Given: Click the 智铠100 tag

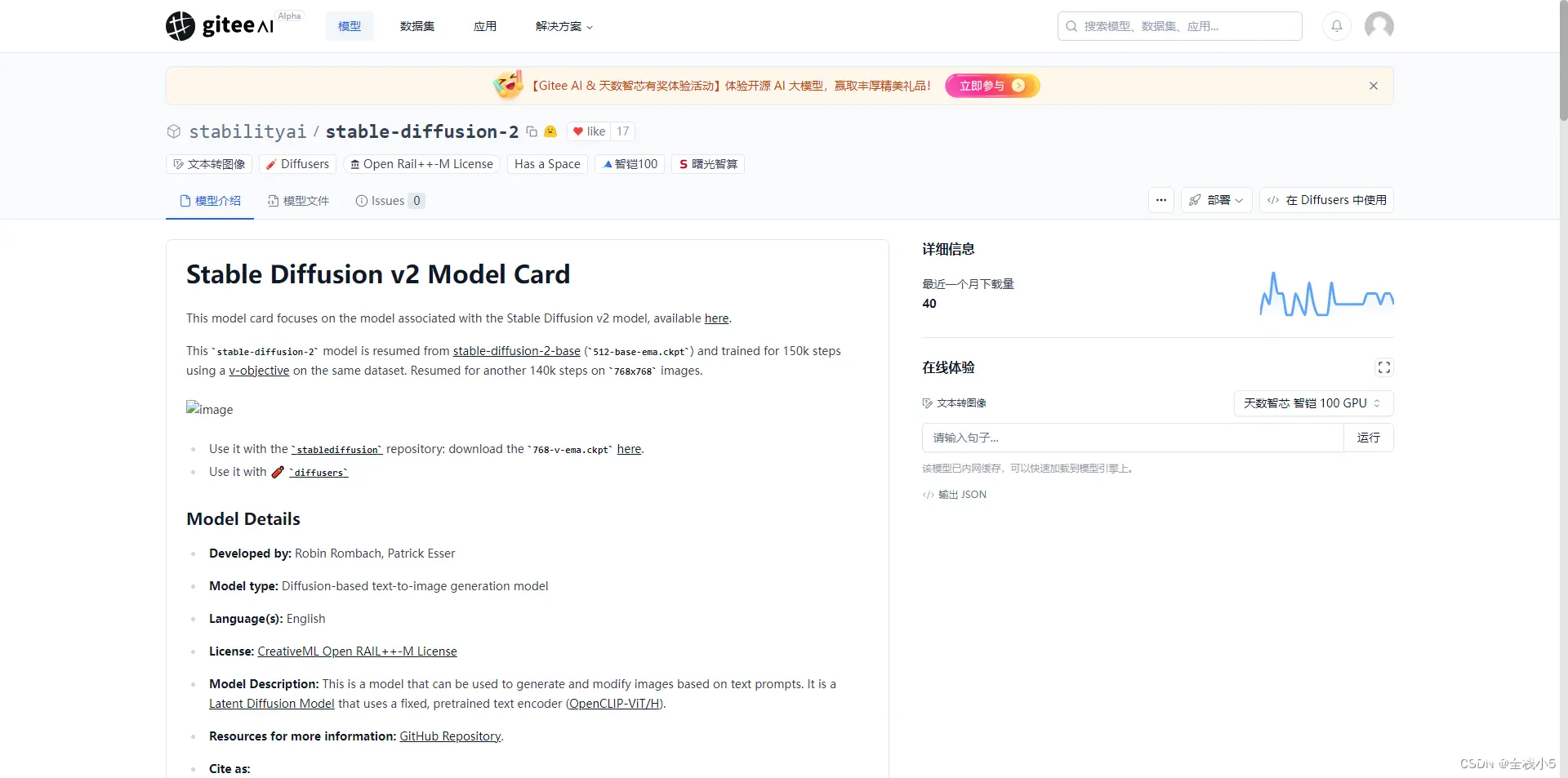Looking at the screenshot, I should tap(630, 164).
